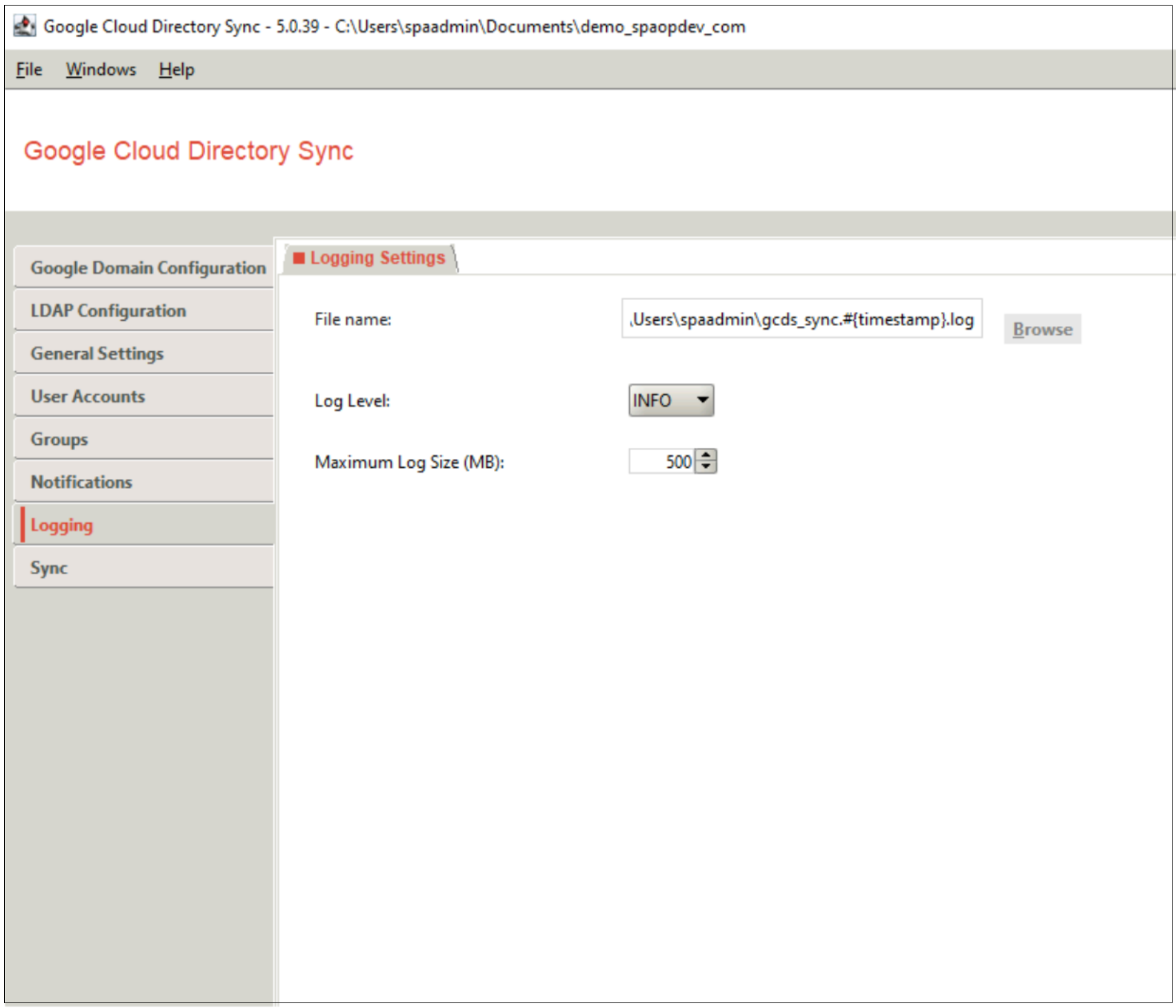The width and height of the screenshot is (1176, 1008).
Task: Click the File name input field
Action: point(801,319)
